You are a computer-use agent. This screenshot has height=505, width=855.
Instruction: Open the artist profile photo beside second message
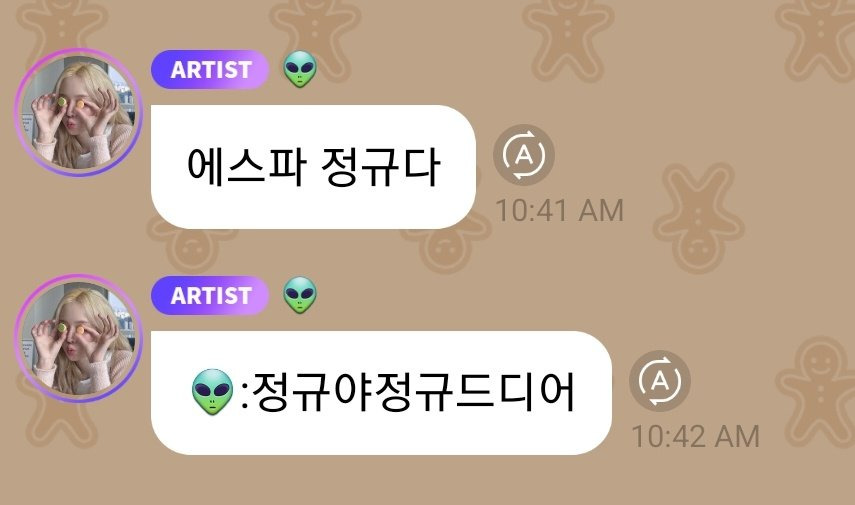pos(79,339)
